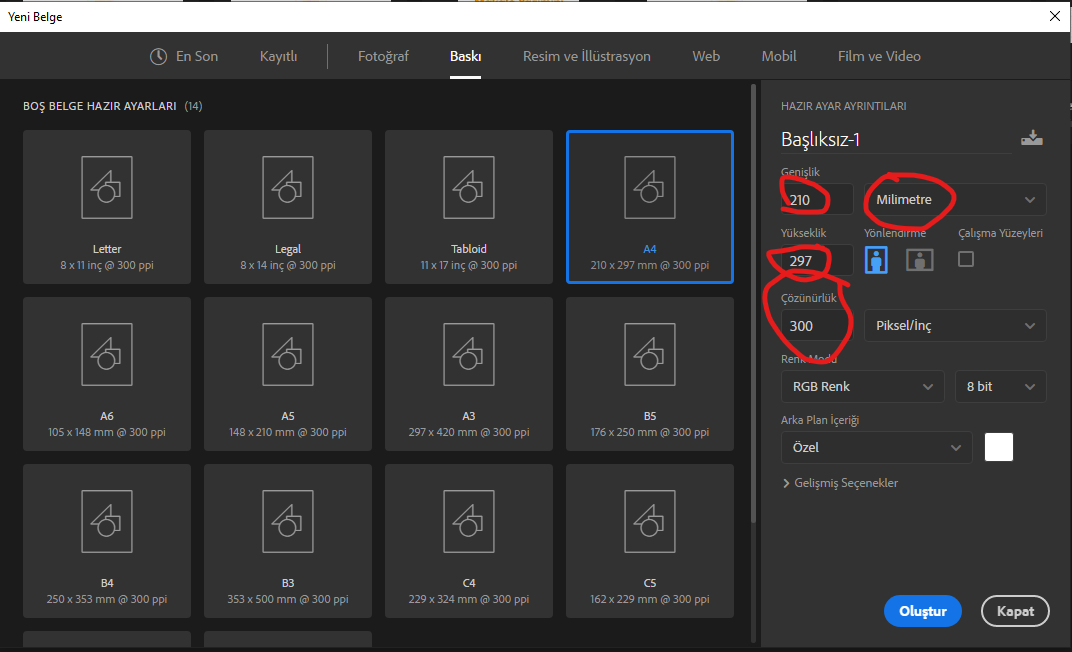This screenshot has height=652, width=1072.
Task: Choose the Letter preset document icon
Action: pos(107,187)
